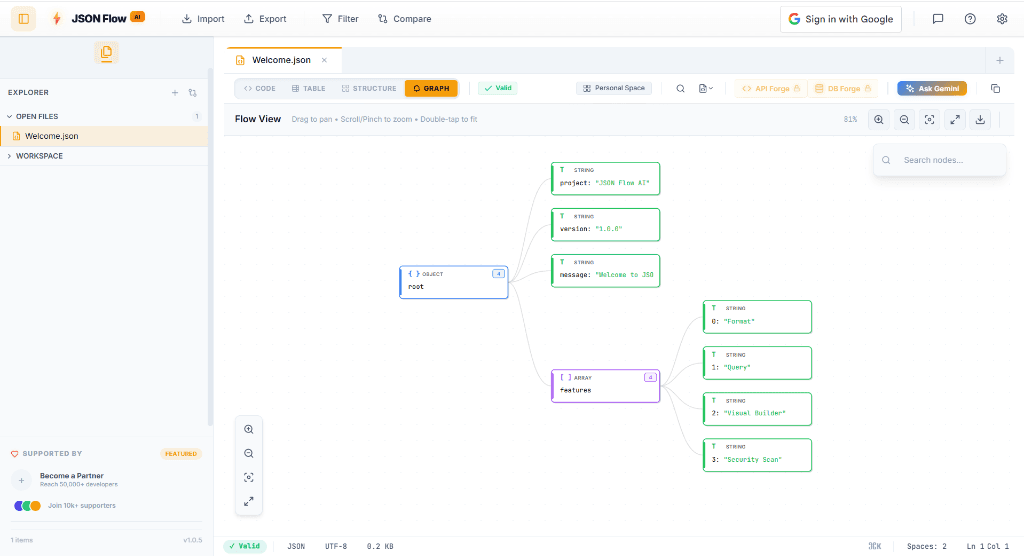1024x556 pixels.
Task: Sign in with Google
Action: (840, 19)
